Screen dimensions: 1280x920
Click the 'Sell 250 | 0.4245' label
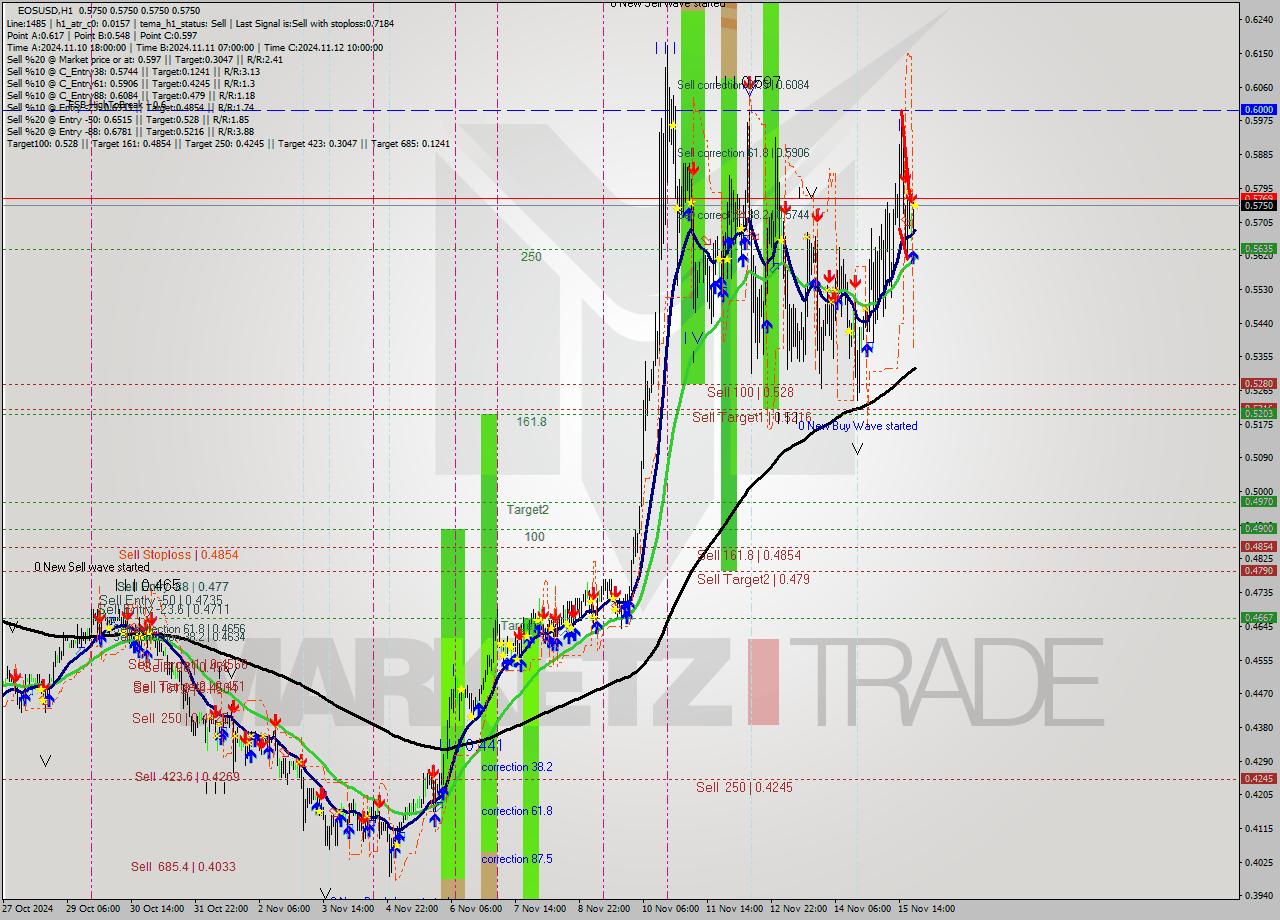pyautogui.click(x=744, y=787)
